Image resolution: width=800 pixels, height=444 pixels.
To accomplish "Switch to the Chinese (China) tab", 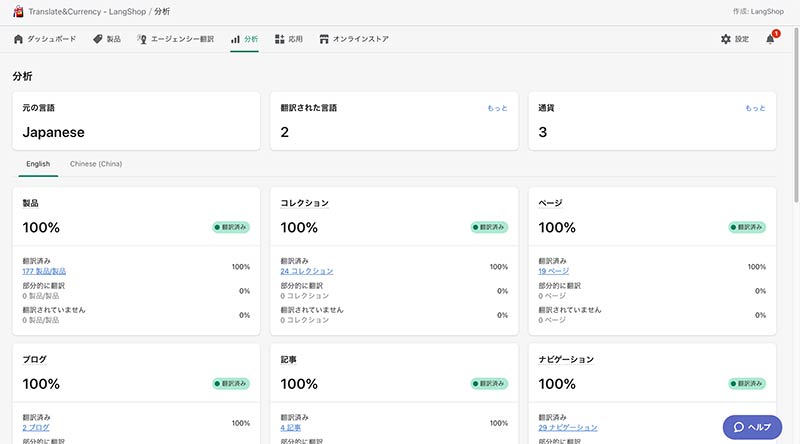I will (x=96, y=163).
